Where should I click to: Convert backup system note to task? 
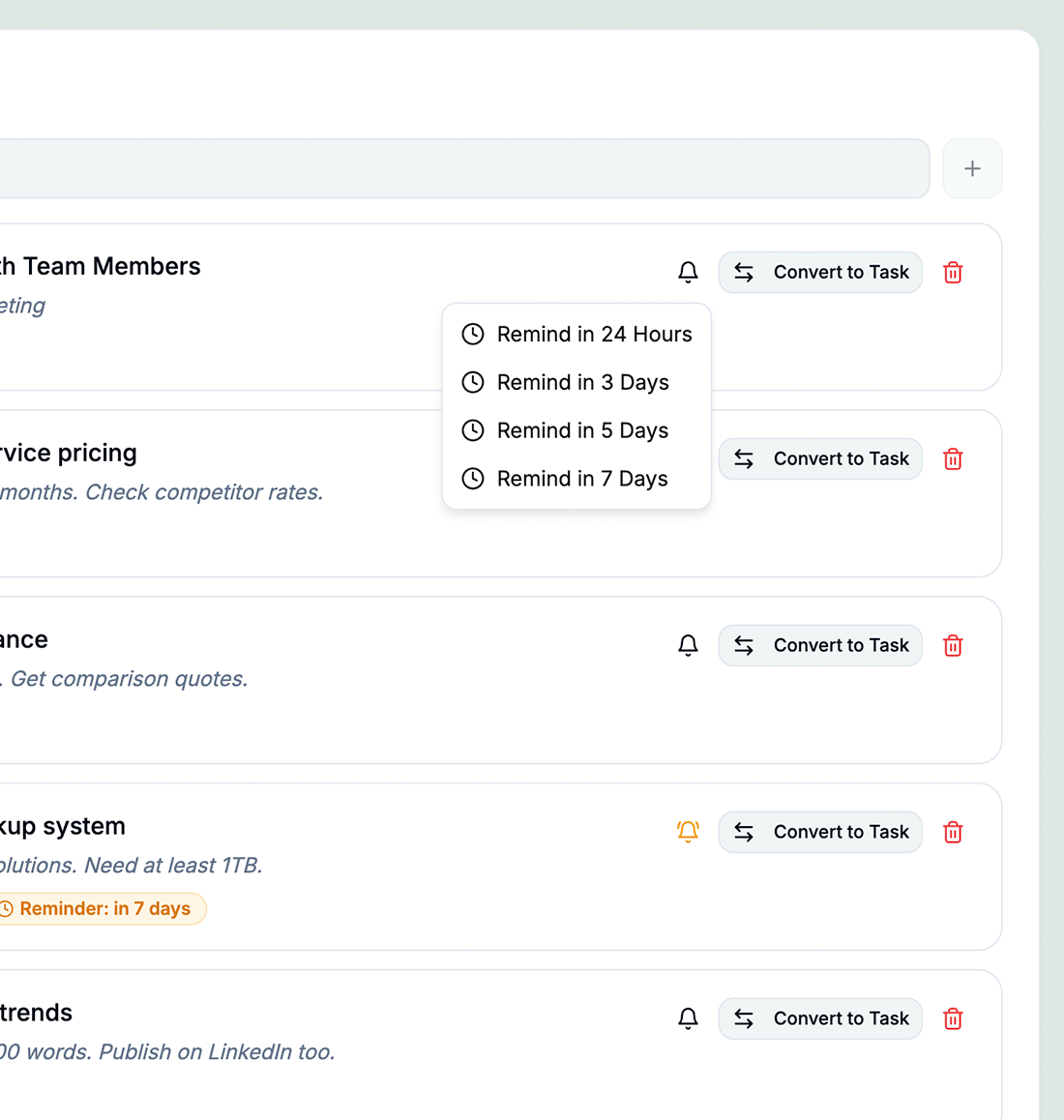820,832
